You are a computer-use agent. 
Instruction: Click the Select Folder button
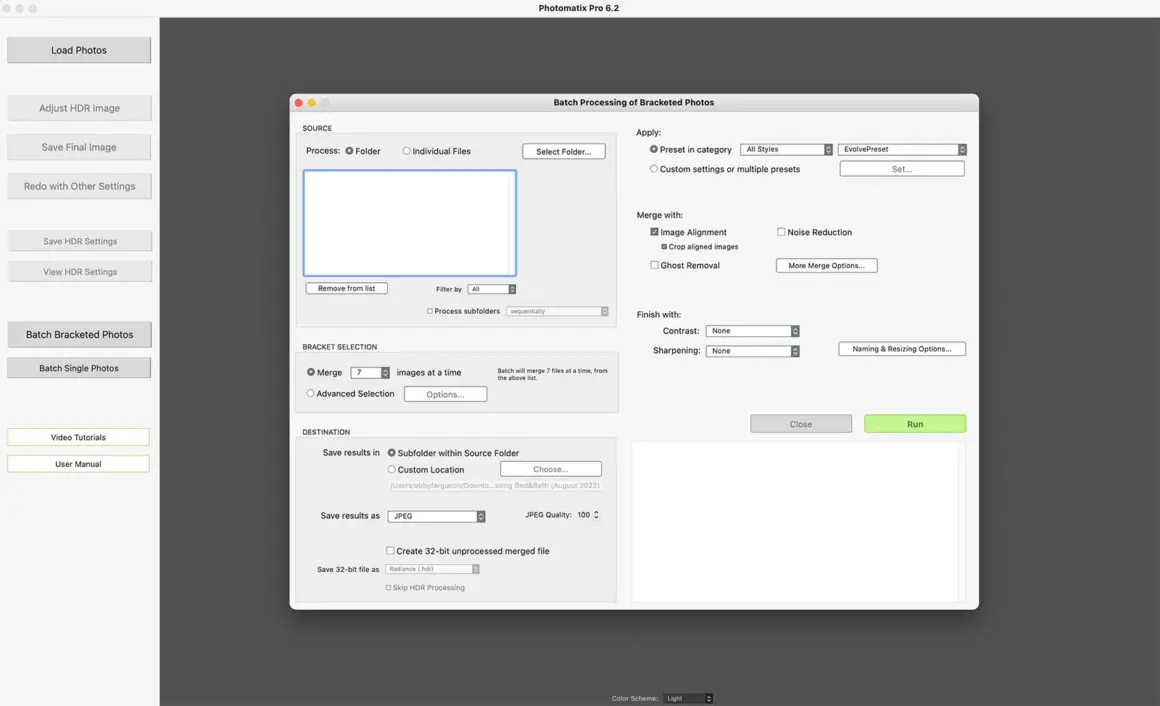(564, 152)
